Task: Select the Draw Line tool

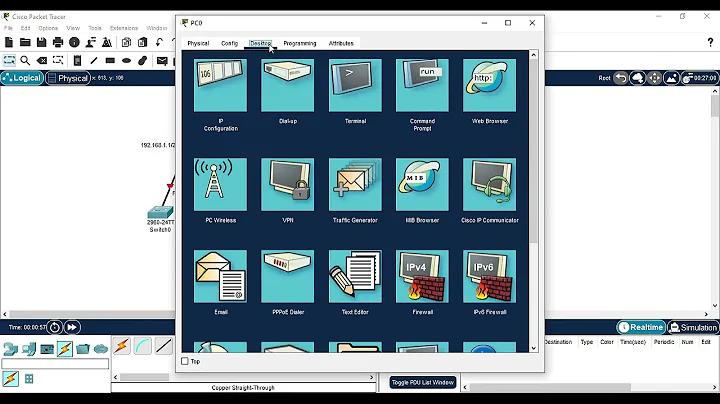Action: [x=94, y=61]
